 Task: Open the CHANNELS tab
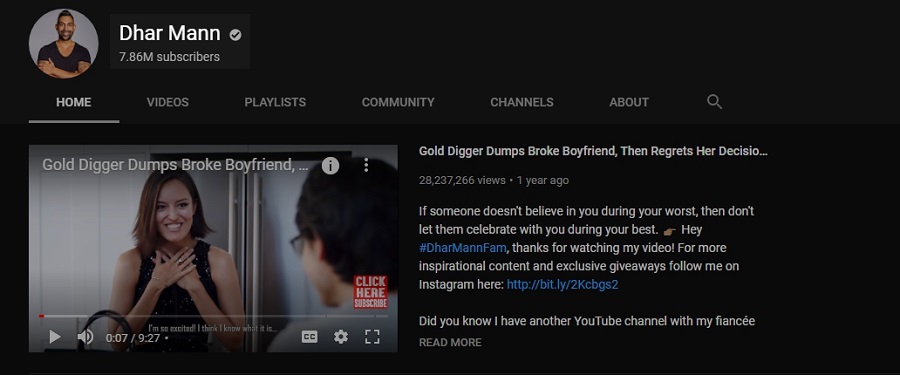(x=522, y=102)
